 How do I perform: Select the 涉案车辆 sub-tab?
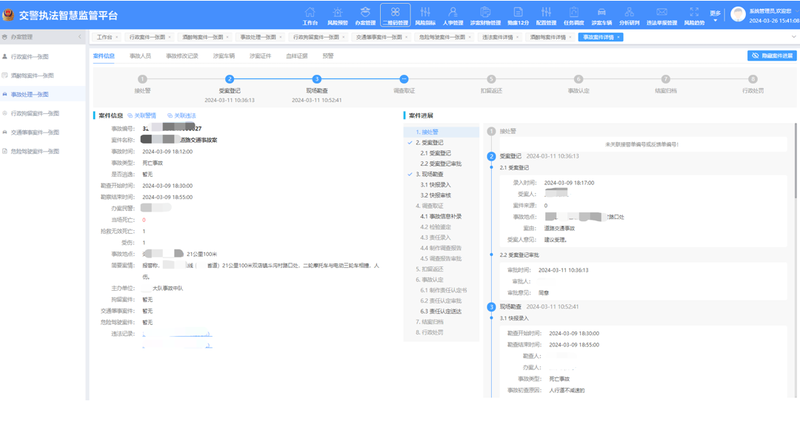pyautogui.click(x=224, y=56)
